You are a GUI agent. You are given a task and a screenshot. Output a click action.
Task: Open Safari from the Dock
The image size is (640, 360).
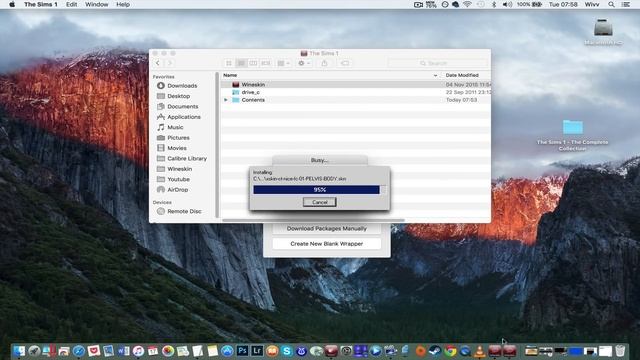[x=79, y=351]
